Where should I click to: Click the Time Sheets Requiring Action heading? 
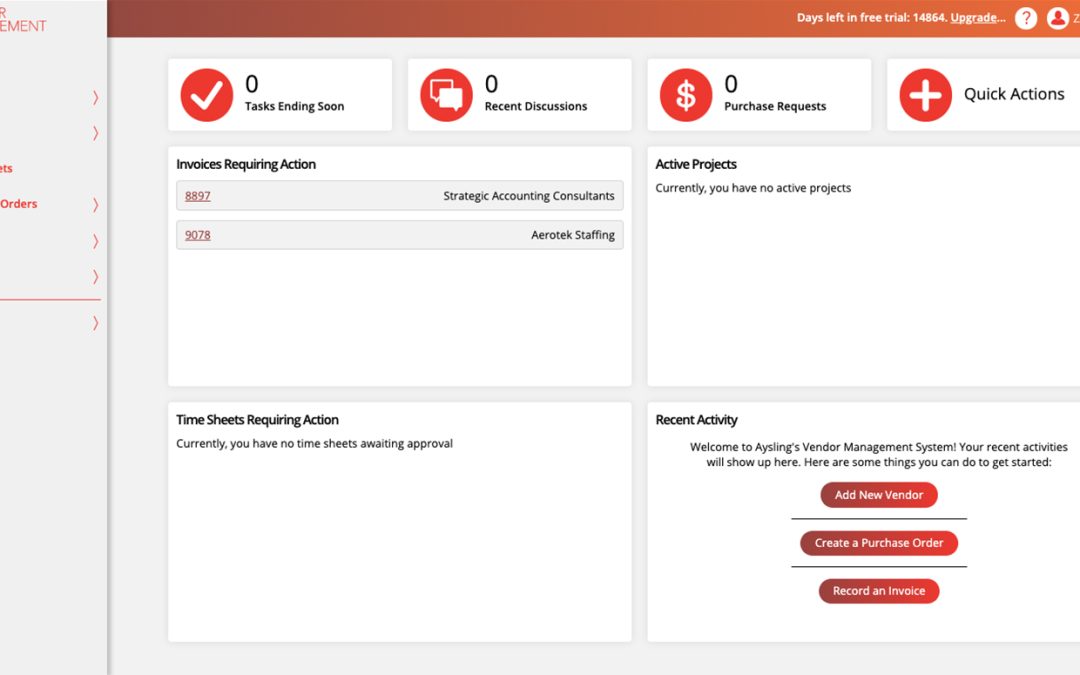point(257,419)
